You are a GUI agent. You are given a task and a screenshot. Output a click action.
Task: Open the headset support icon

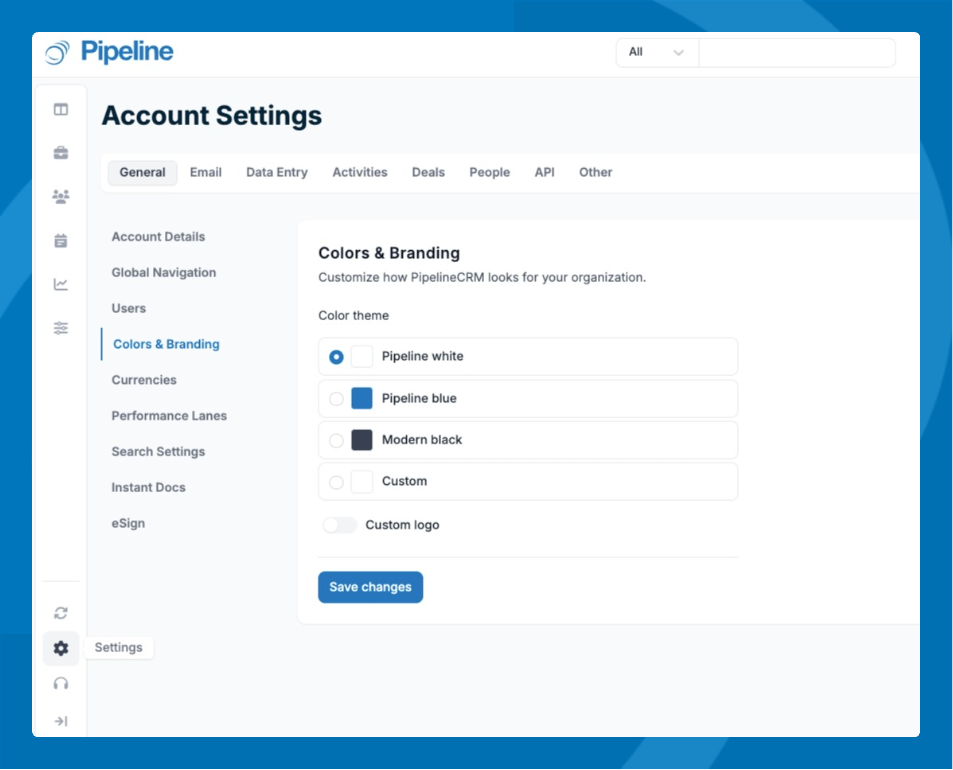[x=61, y=684]
